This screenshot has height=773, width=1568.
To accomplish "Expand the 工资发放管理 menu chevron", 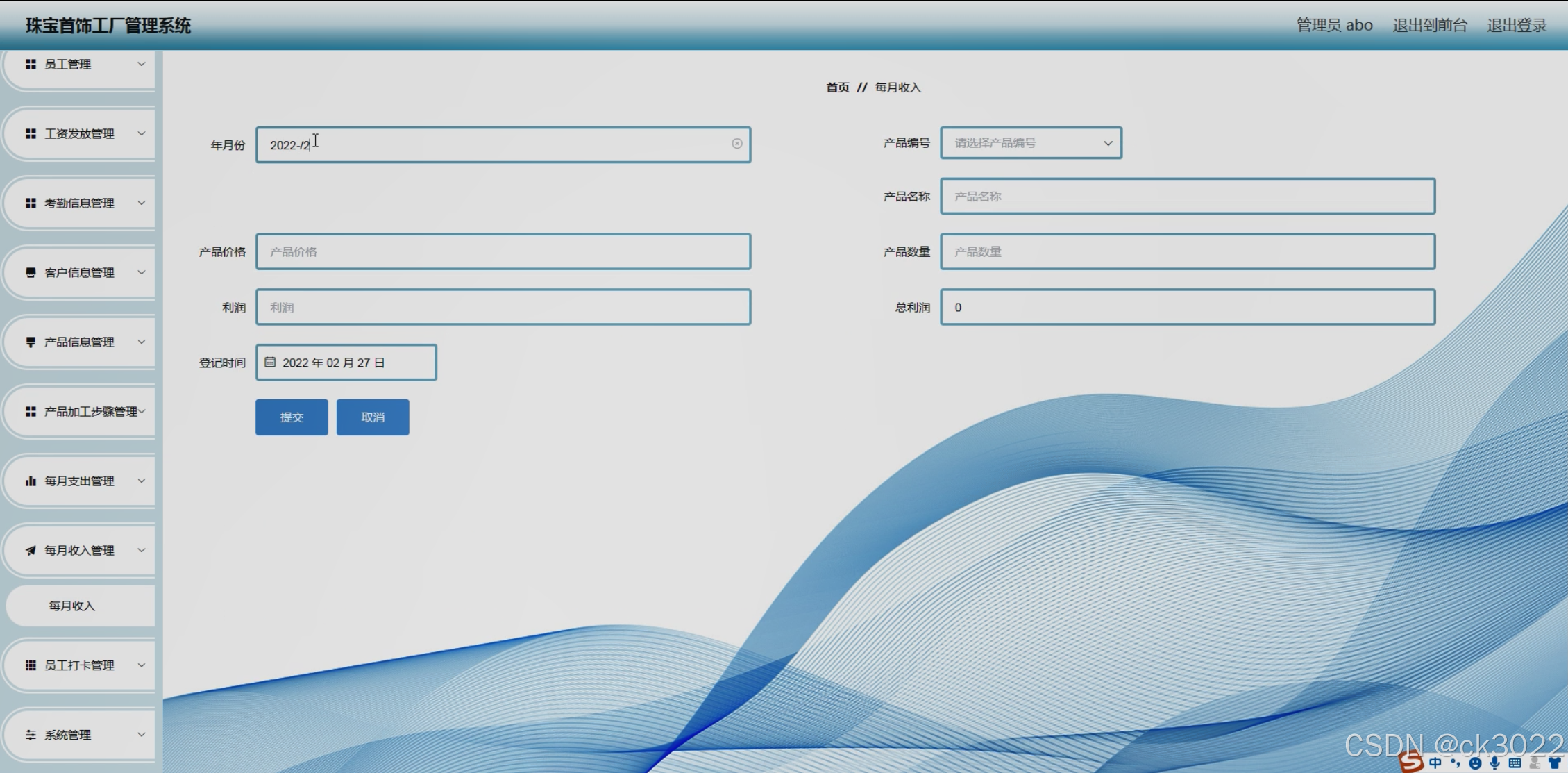I will (142, 133).
